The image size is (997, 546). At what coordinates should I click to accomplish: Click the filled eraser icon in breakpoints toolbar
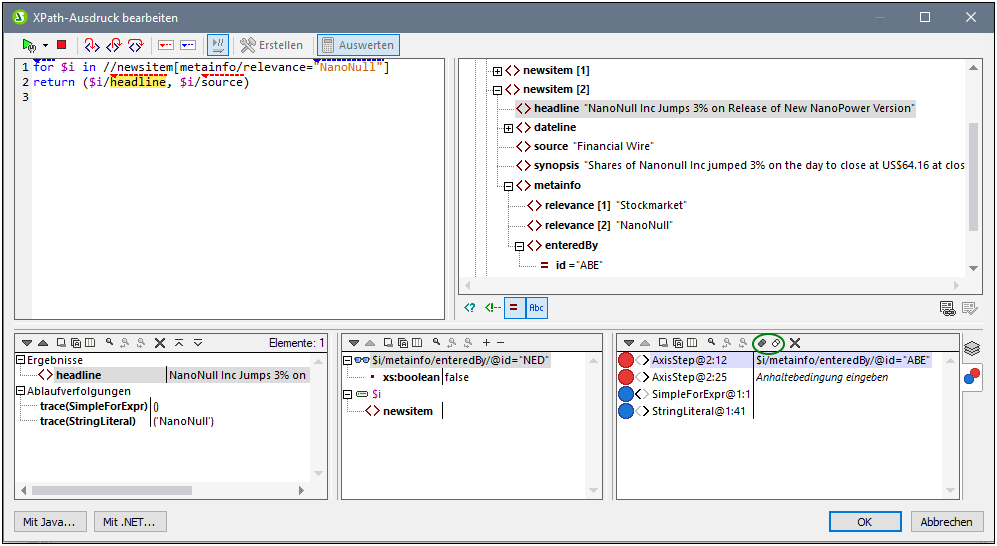(x=761, y=343)
